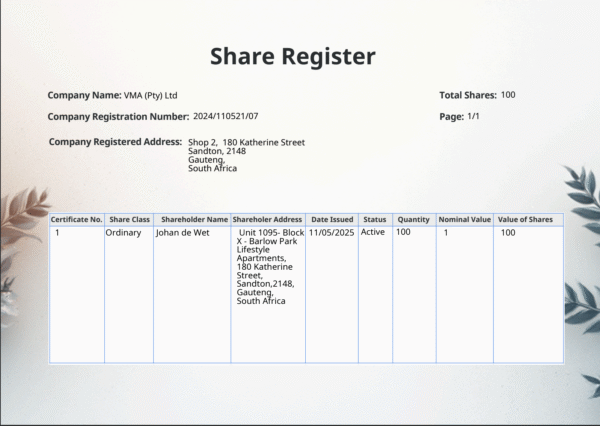600x426 pixels.
Task: Select the total shares value 100
Action: tap(508, 95)
